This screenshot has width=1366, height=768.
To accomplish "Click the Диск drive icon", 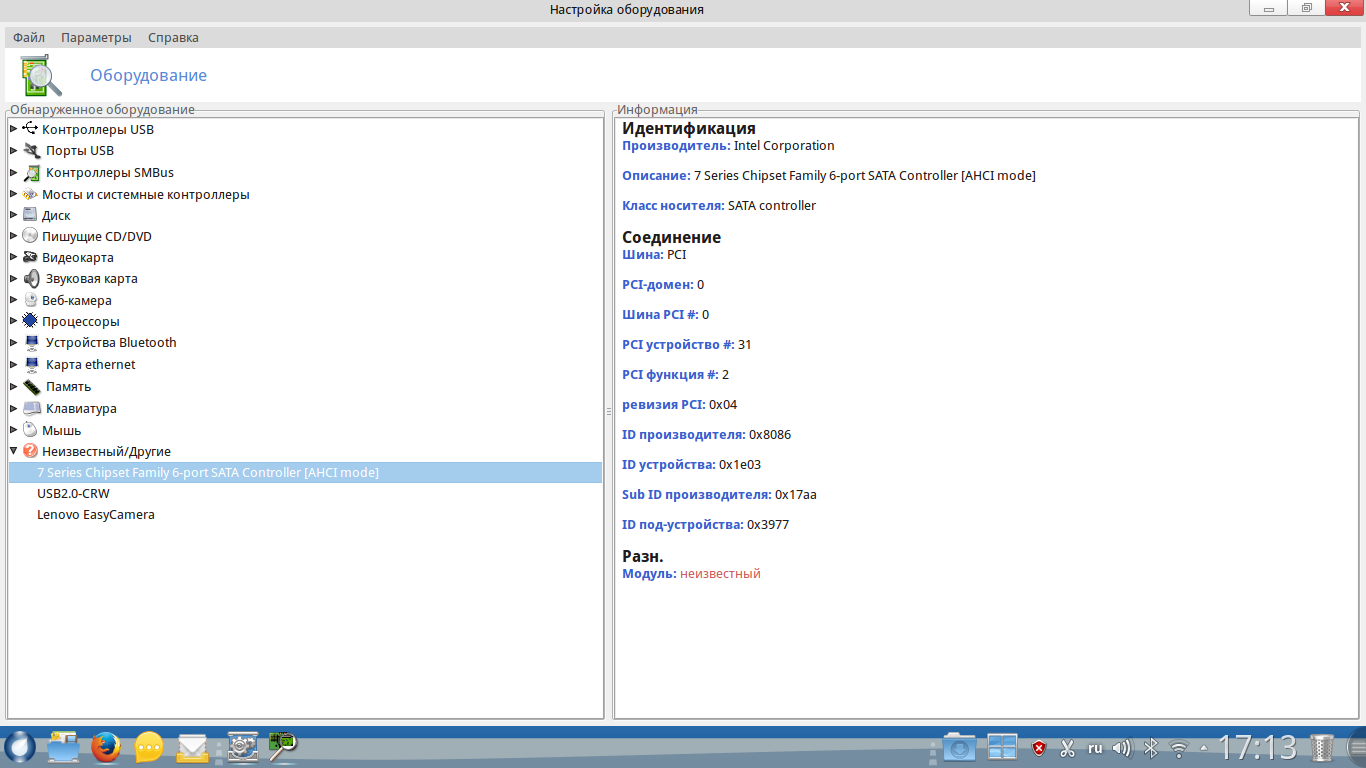I will 30,215.
